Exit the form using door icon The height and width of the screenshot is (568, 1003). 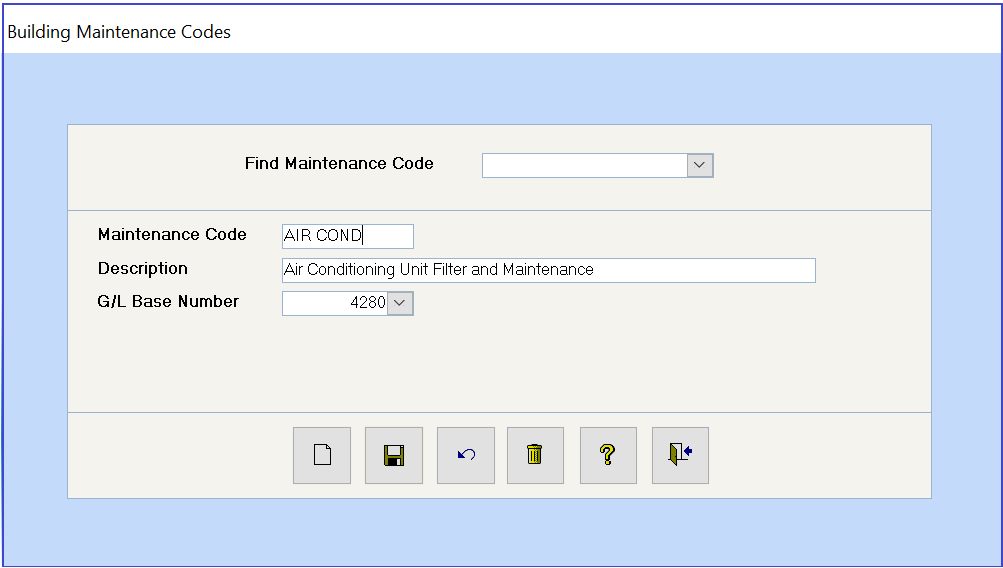[x=680, y=455]
